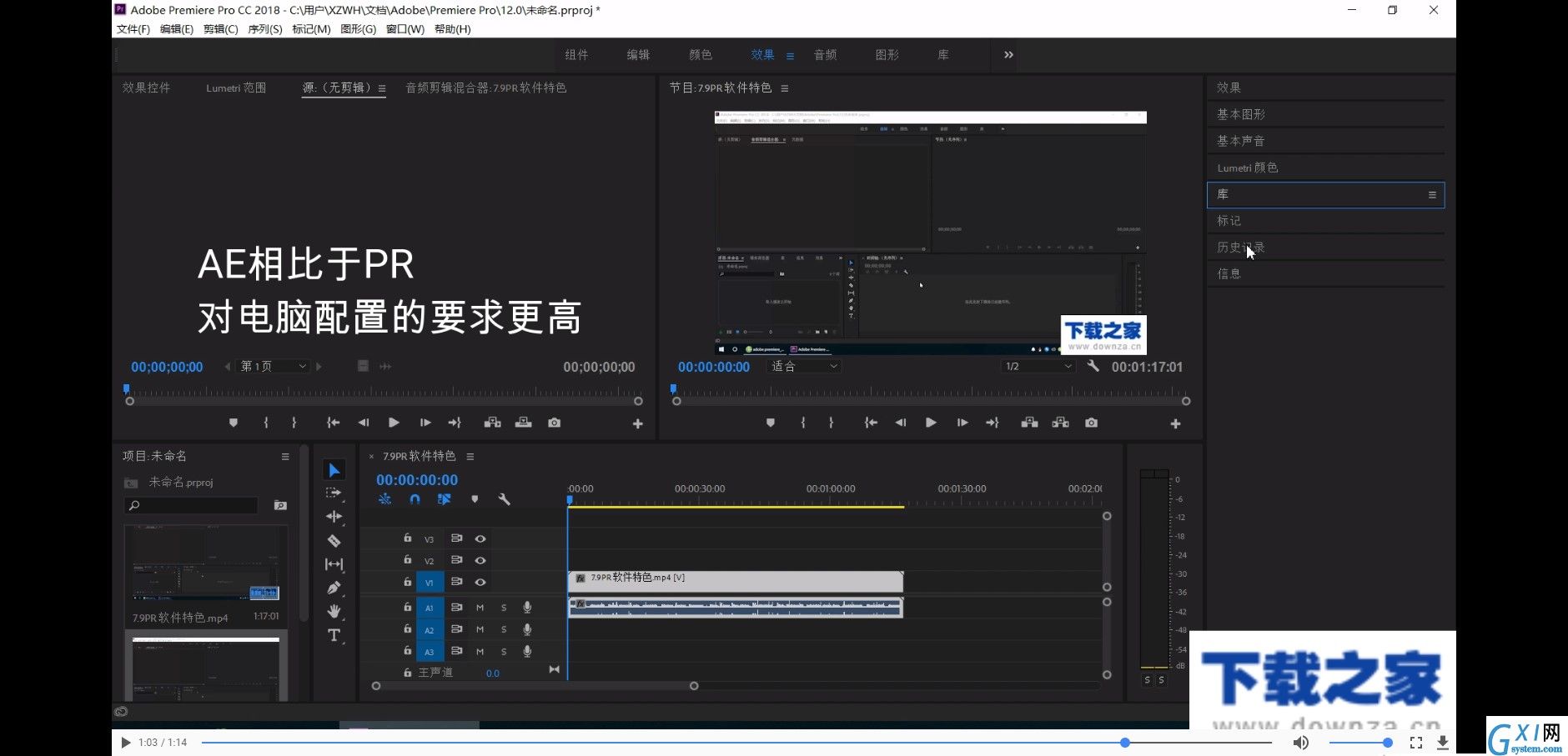Open 项目:未命名 panel menu

[x=285, y=457]
